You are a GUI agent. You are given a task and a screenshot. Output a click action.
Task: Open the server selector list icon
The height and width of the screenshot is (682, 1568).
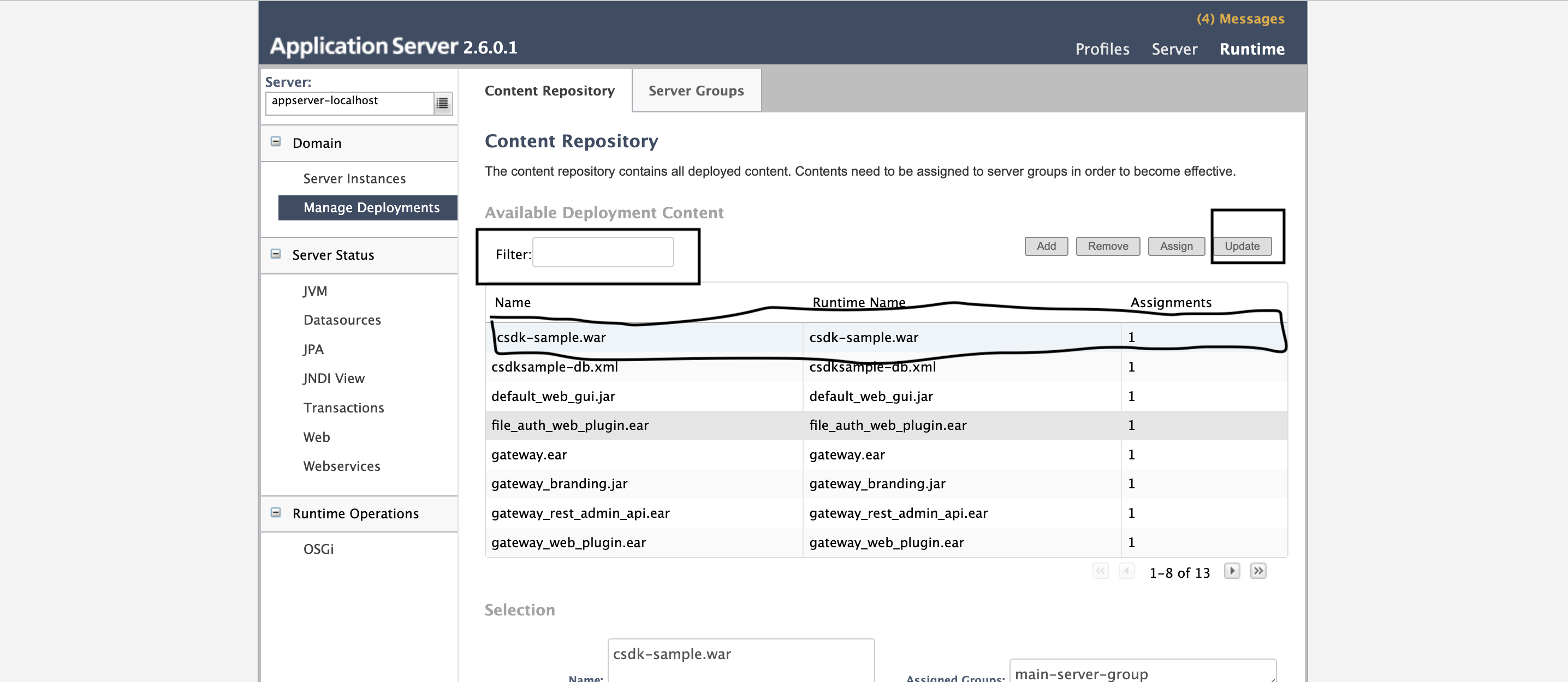coord(442,104)
